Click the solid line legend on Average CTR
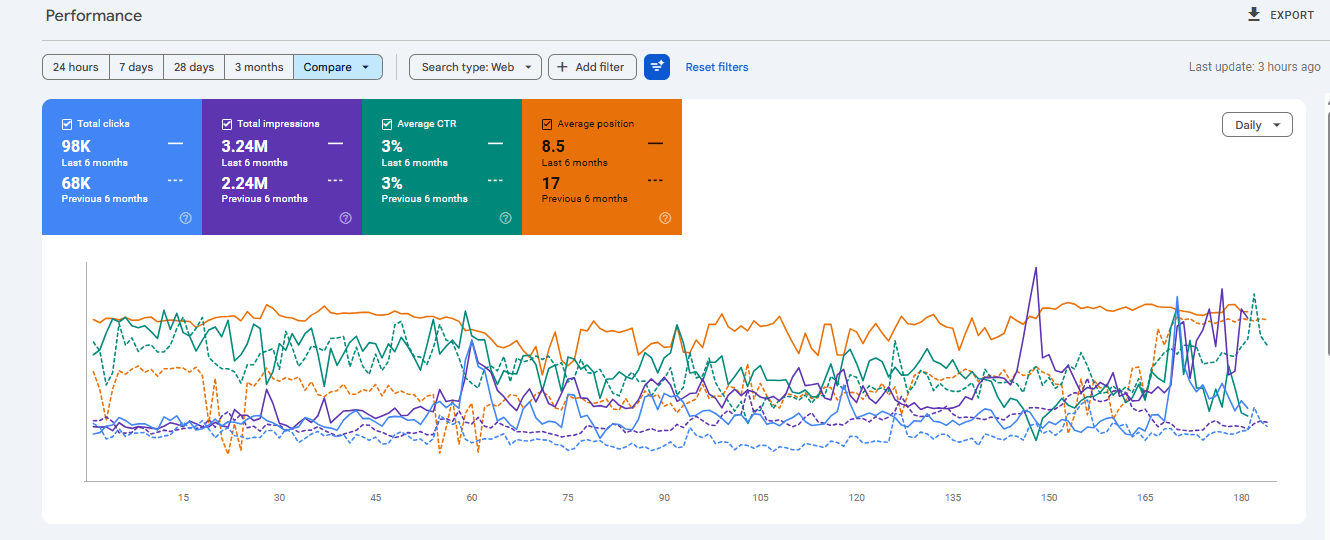 [x=495, y=144]
